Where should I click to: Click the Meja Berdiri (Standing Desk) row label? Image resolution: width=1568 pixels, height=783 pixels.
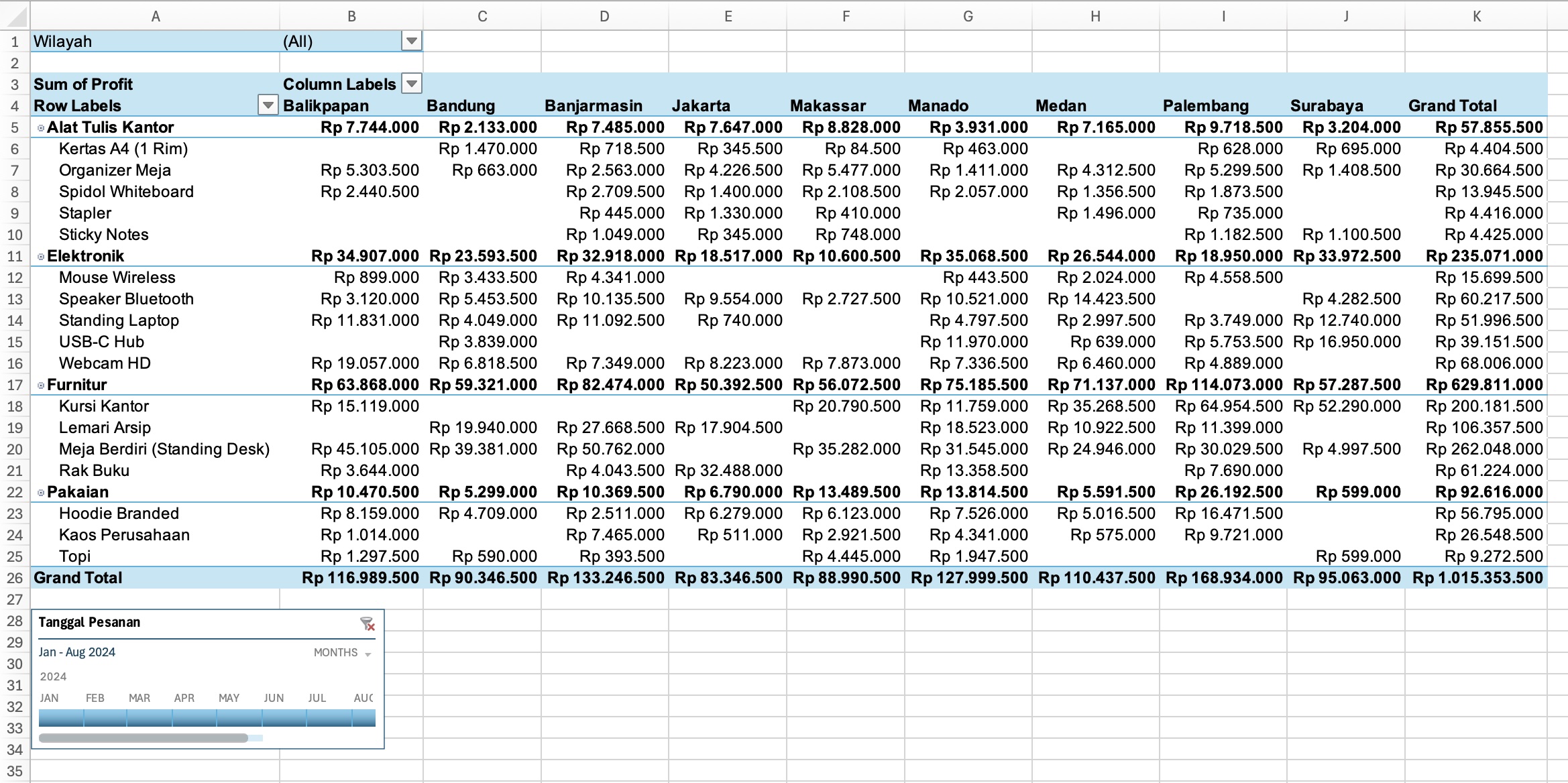[164, 449]
